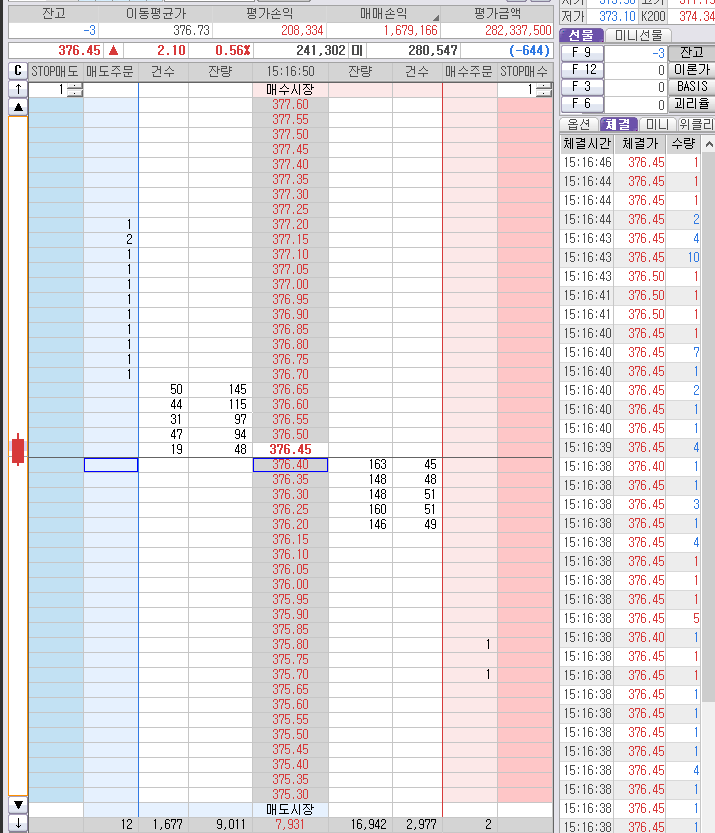This screenshot has width=715, height=833.
Task: Open the 체결 tab
Action: 618,124
